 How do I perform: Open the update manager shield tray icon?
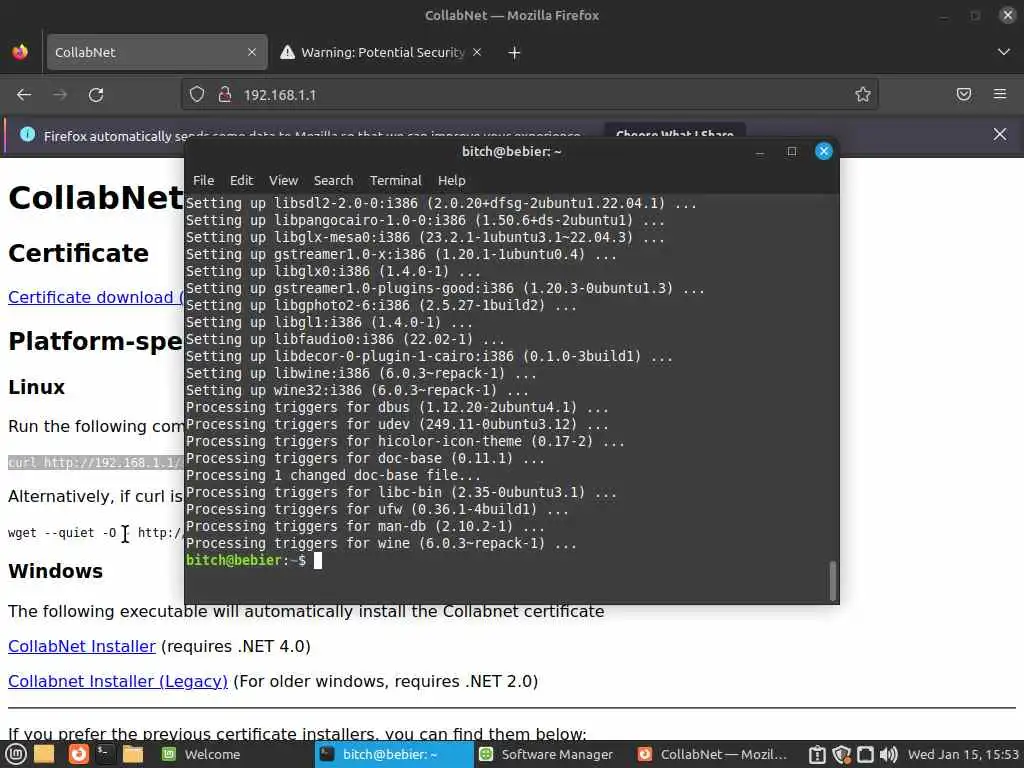(x=841, y=755)
